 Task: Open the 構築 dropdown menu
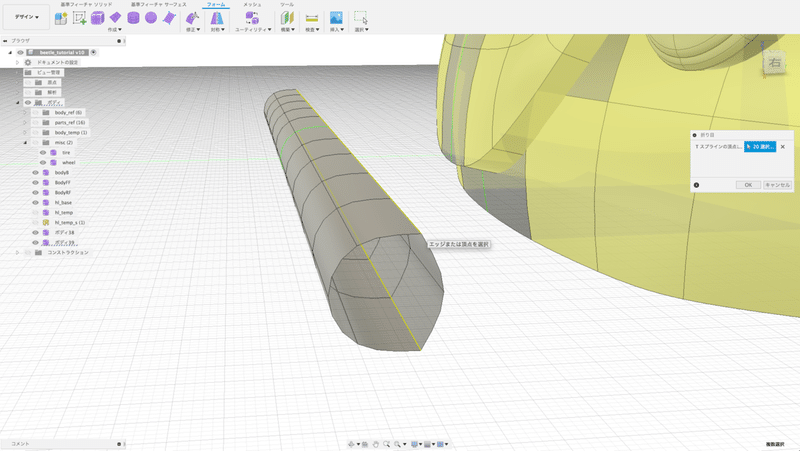pyautogui.click(x=287, y=30)
